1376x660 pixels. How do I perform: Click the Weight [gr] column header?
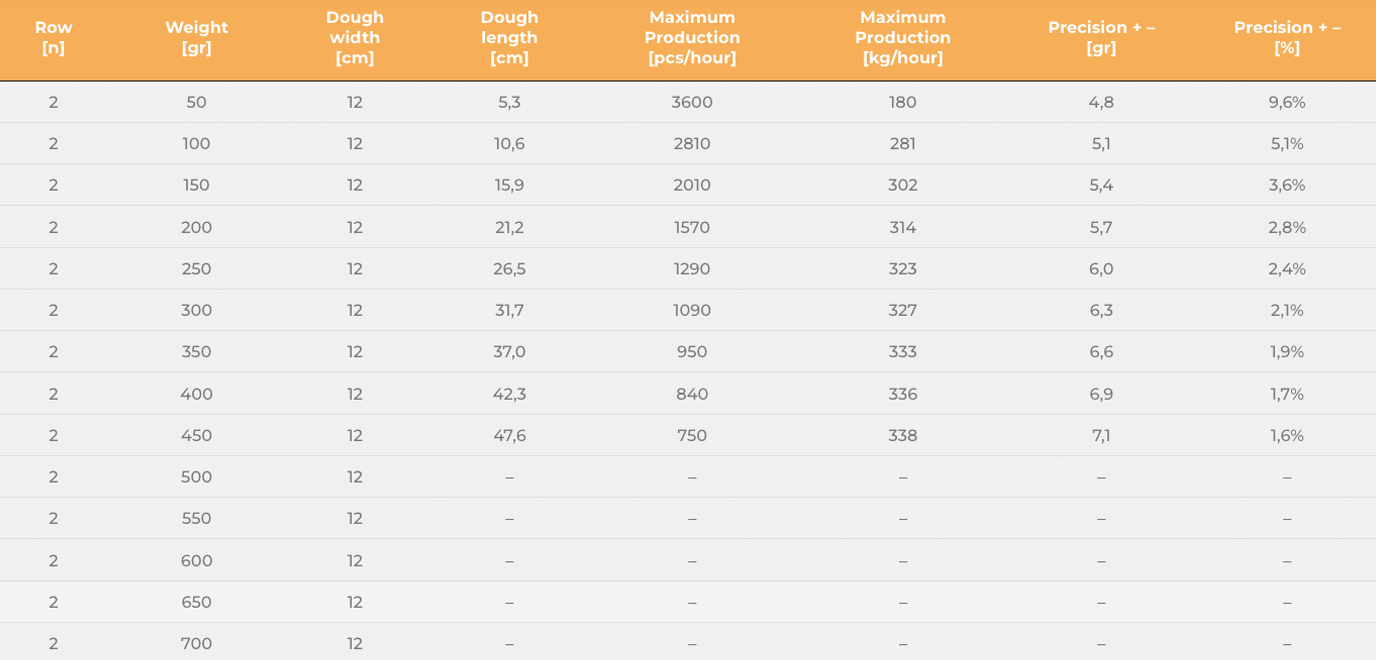click(x=196, y=38)
